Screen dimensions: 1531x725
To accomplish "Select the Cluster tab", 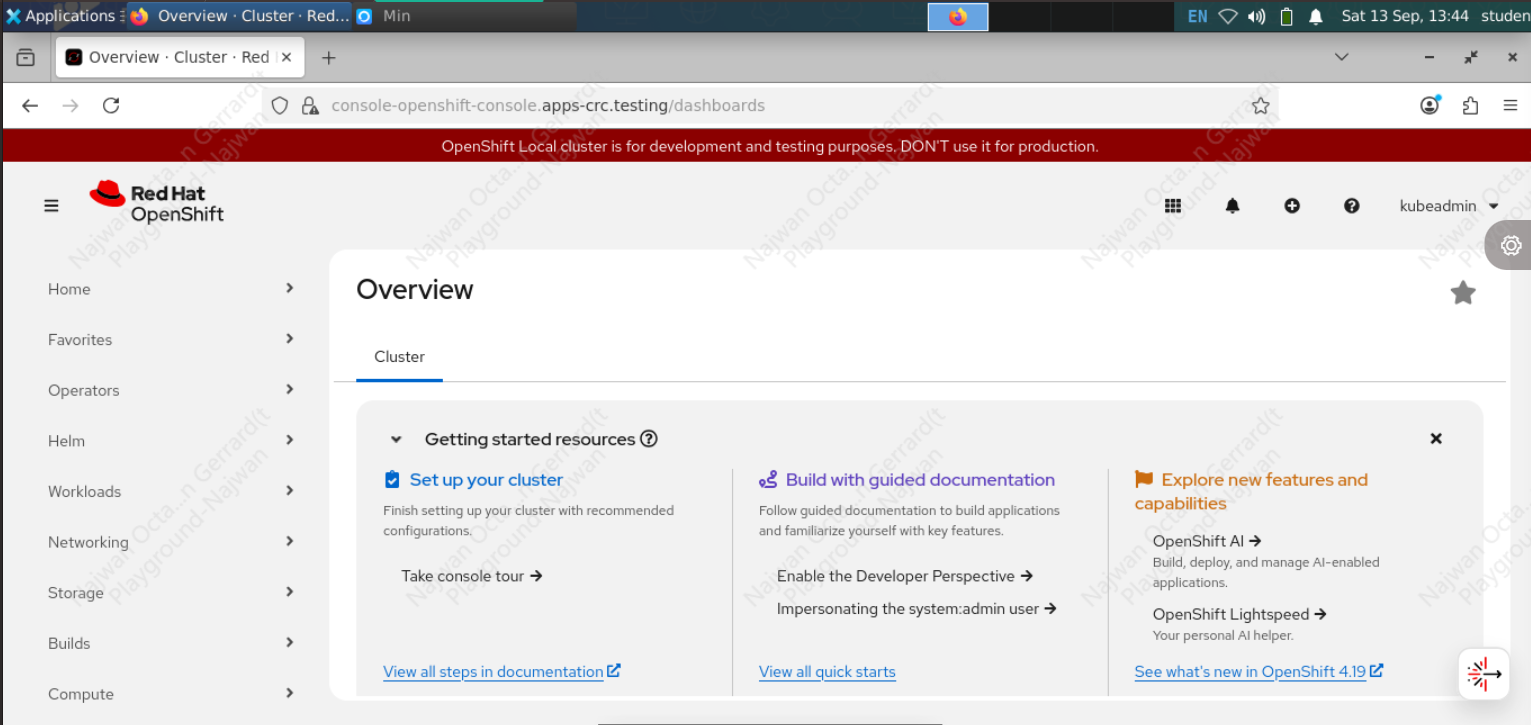I will click(399, 357).
